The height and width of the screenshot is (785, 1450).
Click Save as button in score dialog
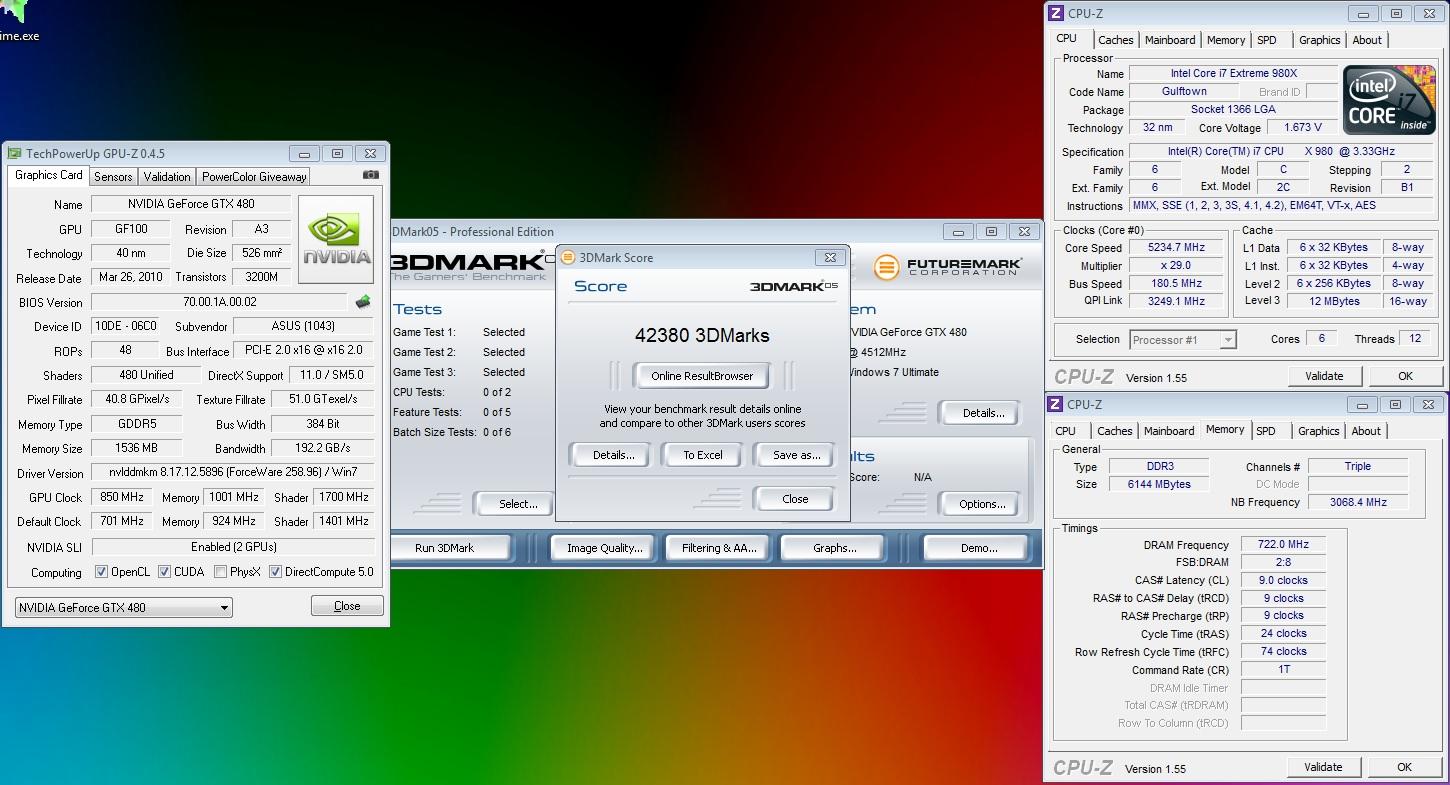(796, 455)
